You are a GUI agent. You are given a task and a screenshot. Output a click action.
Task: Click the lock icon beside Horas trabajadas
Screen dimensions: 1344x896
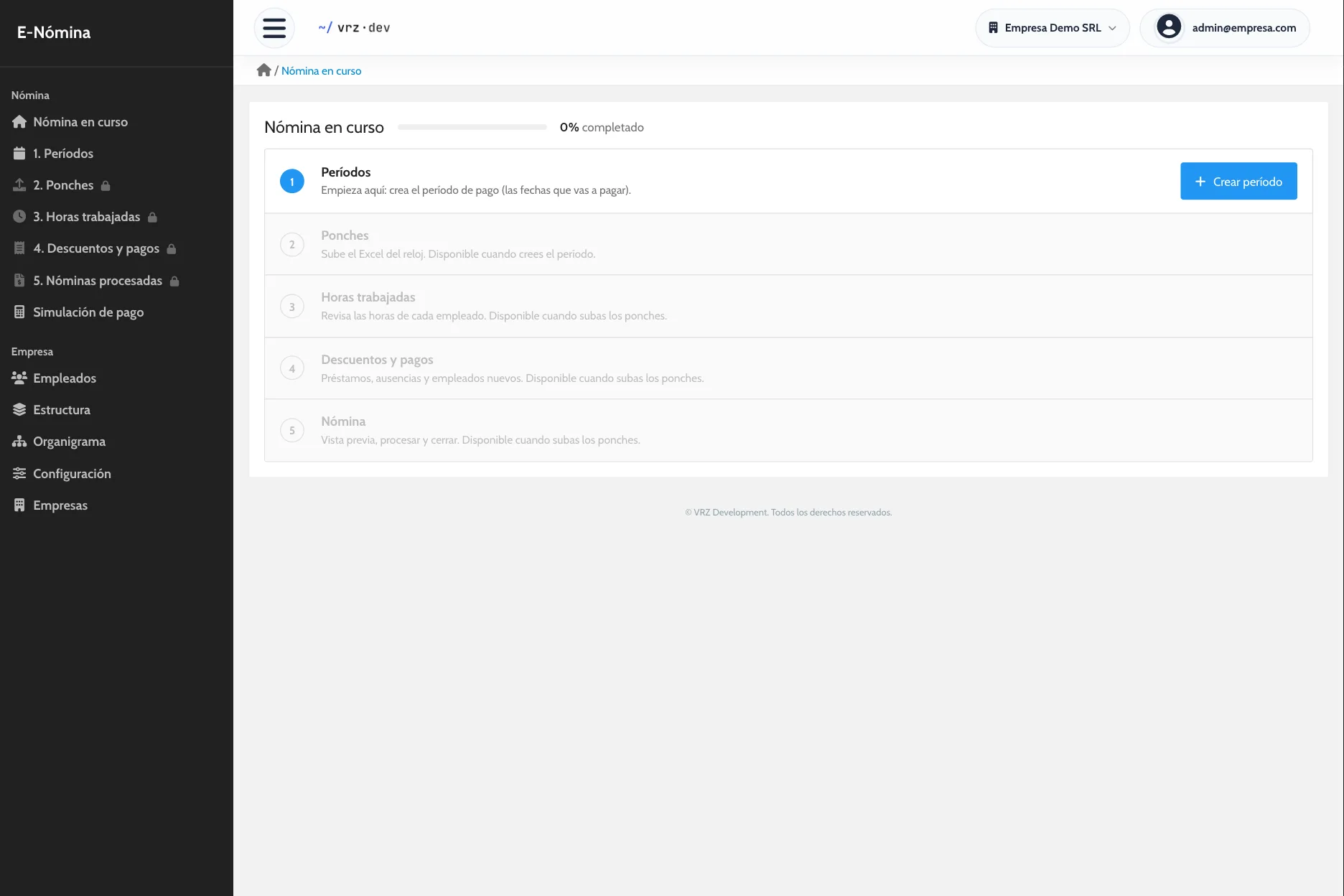coord(152,218)
